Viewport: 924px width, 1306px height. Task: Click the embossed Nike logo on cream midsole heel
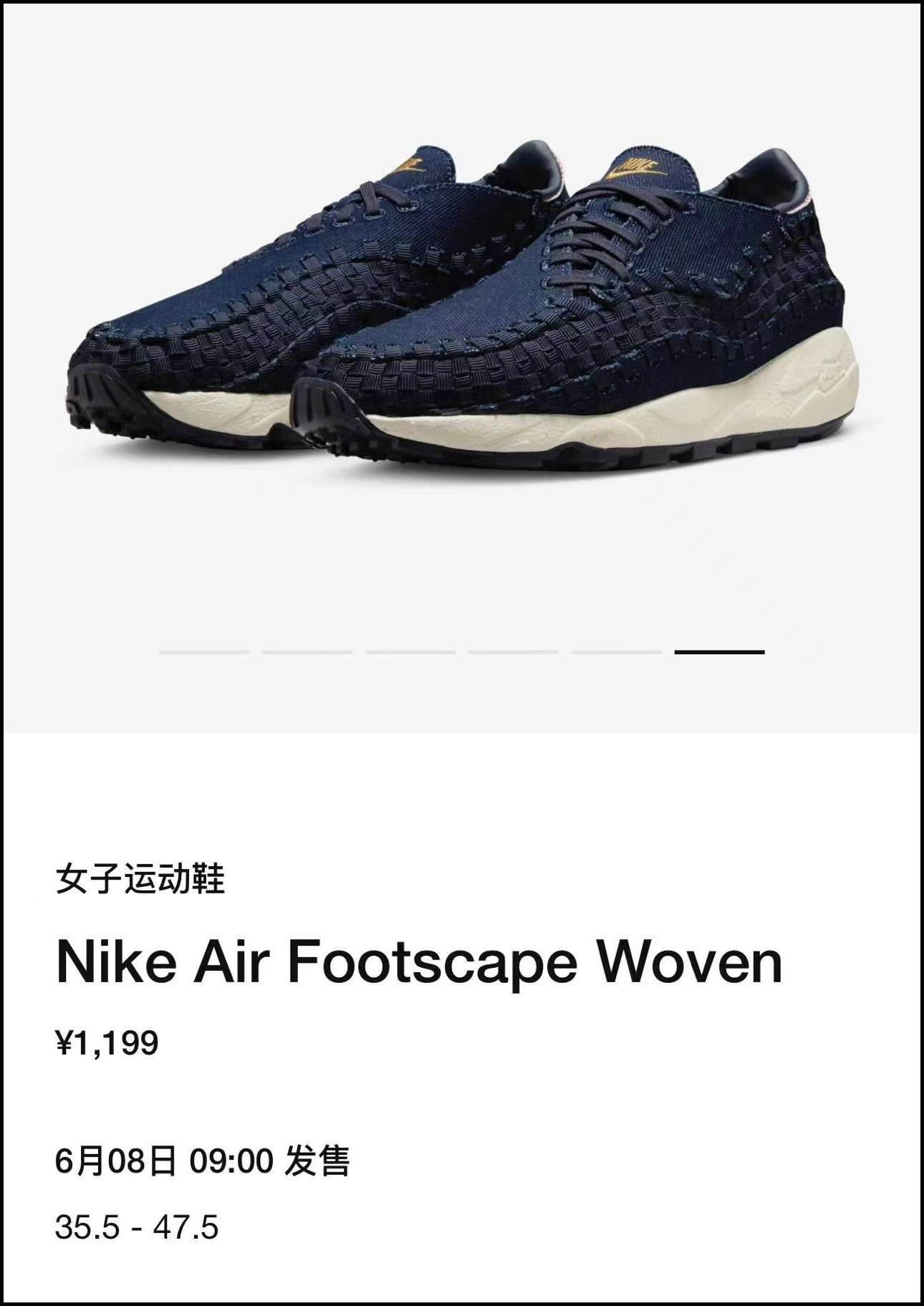click(x=833, y=371)
